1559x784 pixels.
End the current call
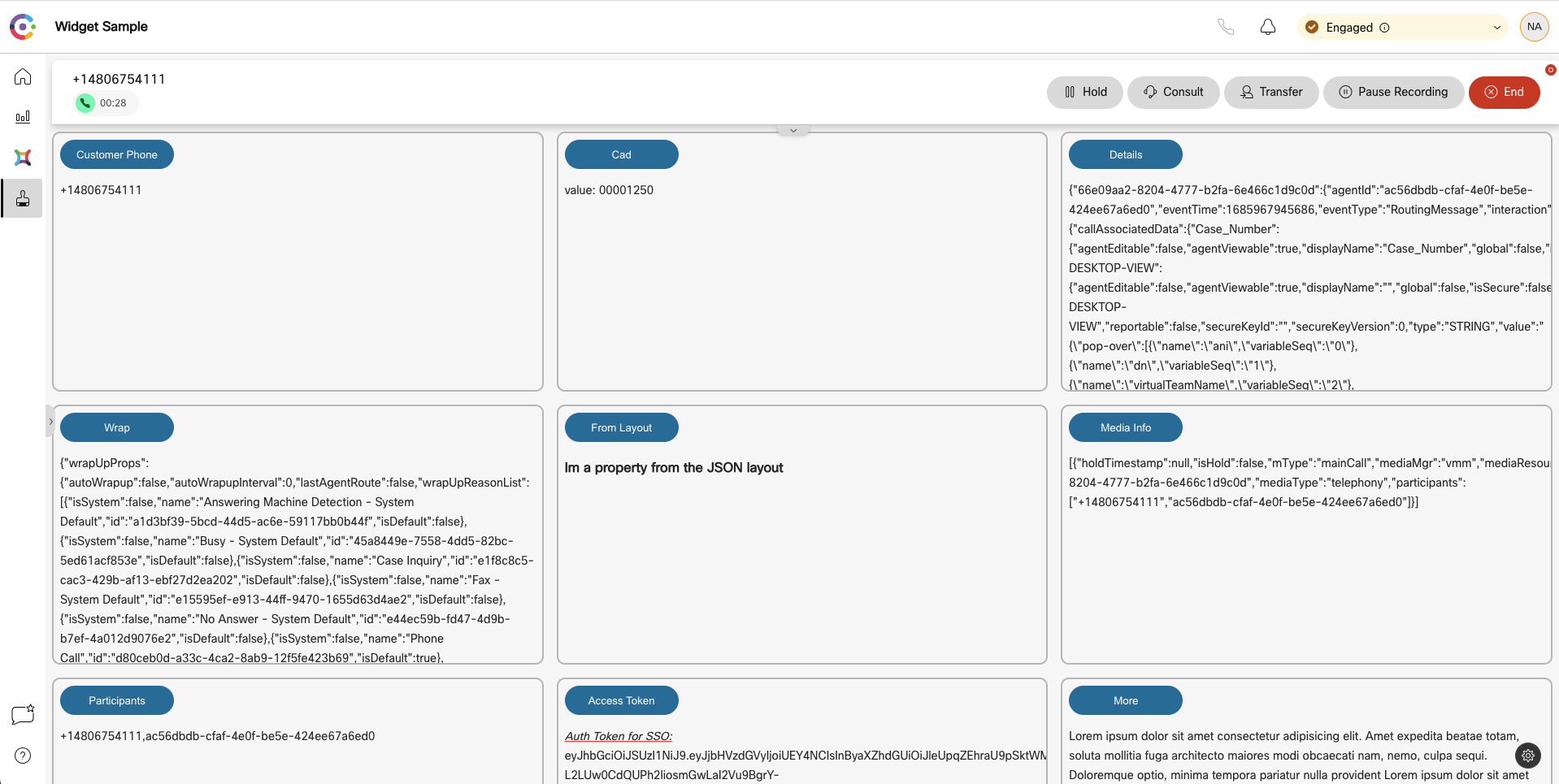[x=1504, y=93]
